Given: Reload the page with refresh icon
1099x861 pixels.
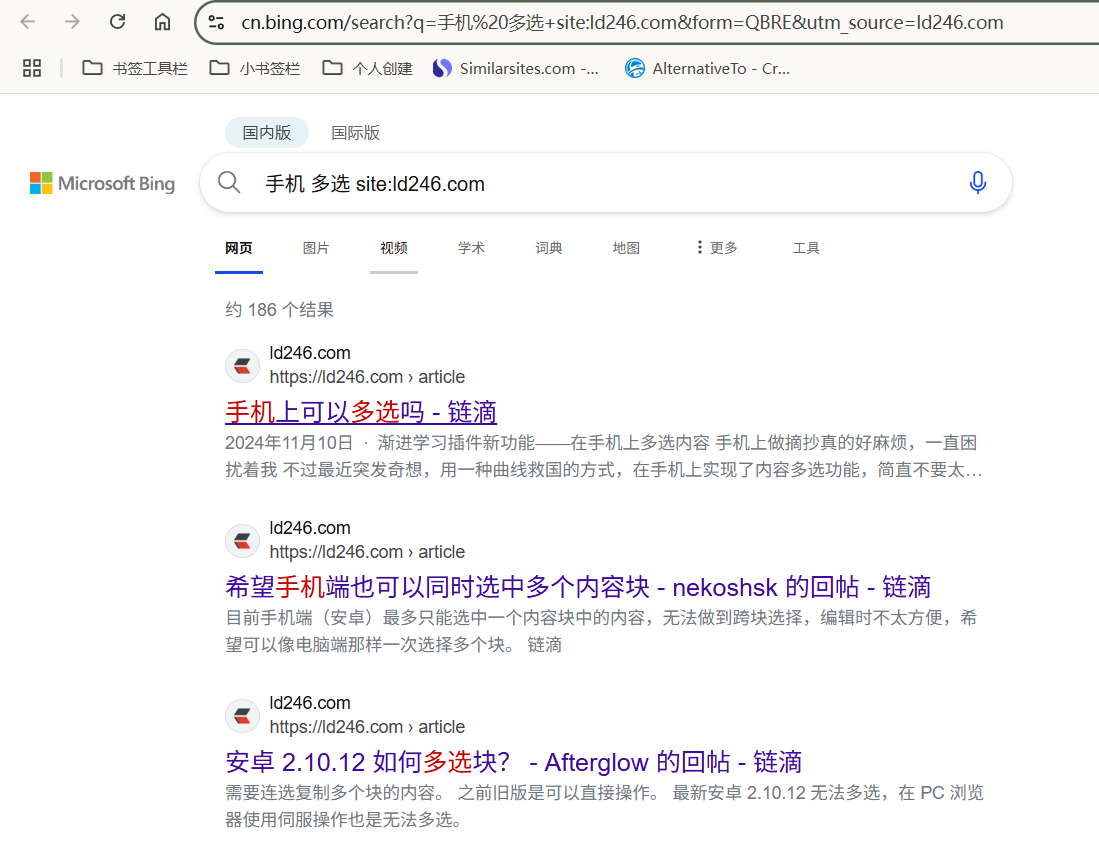Looking at the screenshot, I should (117, 22).
